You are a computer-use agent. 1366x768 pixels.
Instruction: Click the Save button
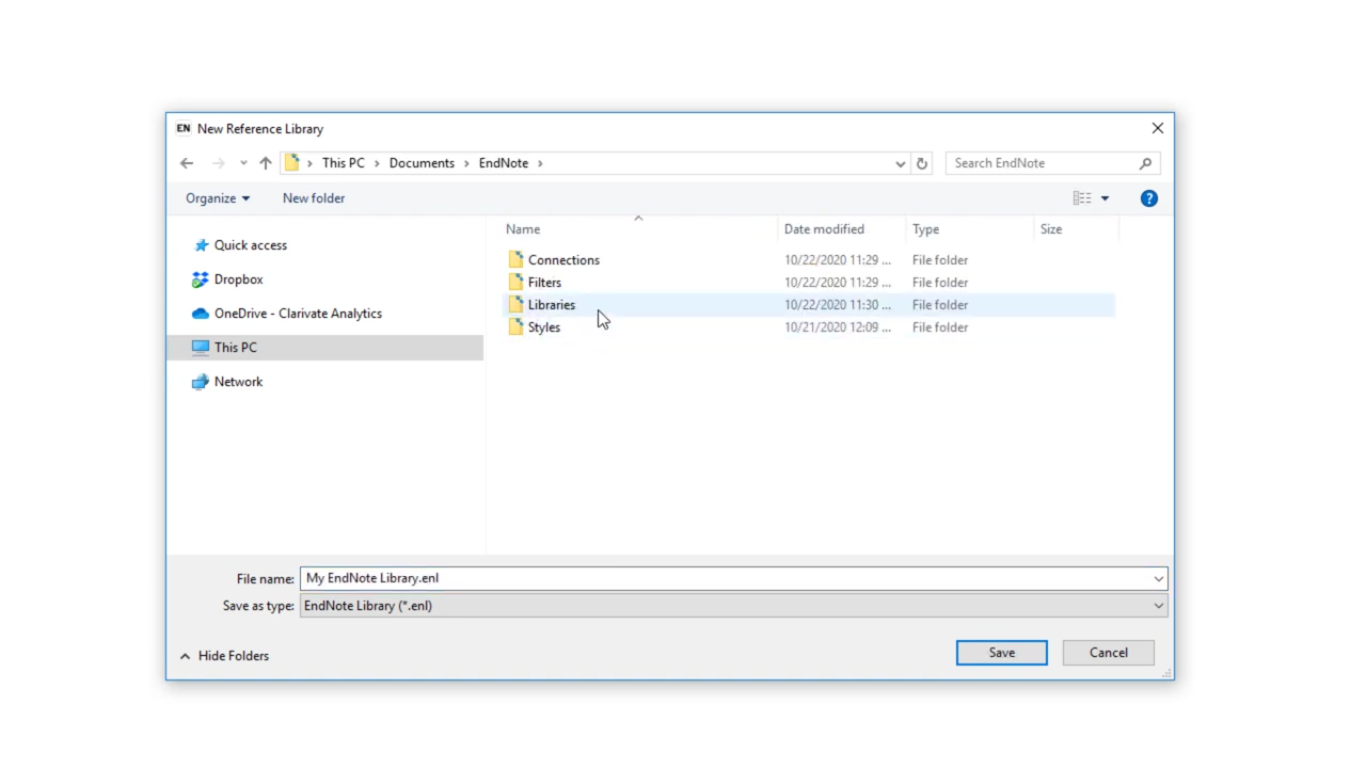pos(1002,652)
